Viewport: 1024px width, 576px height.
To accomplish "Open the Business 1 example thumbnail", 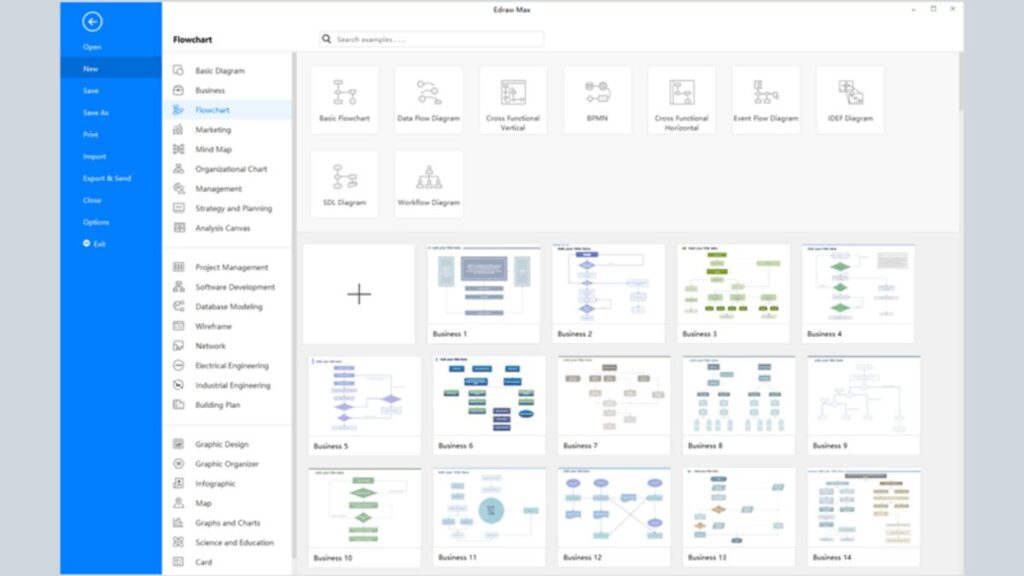I will pyautogui.click(x=484, y=294).
